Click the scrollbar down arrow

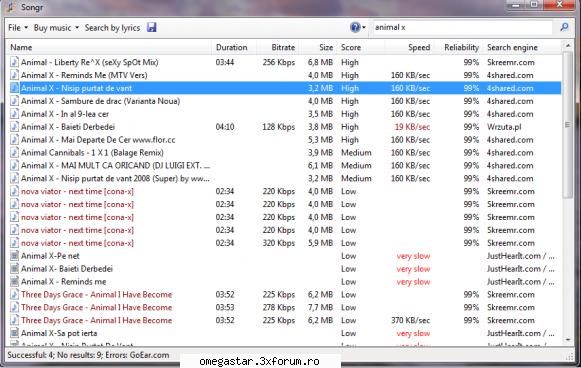(568, 340)
